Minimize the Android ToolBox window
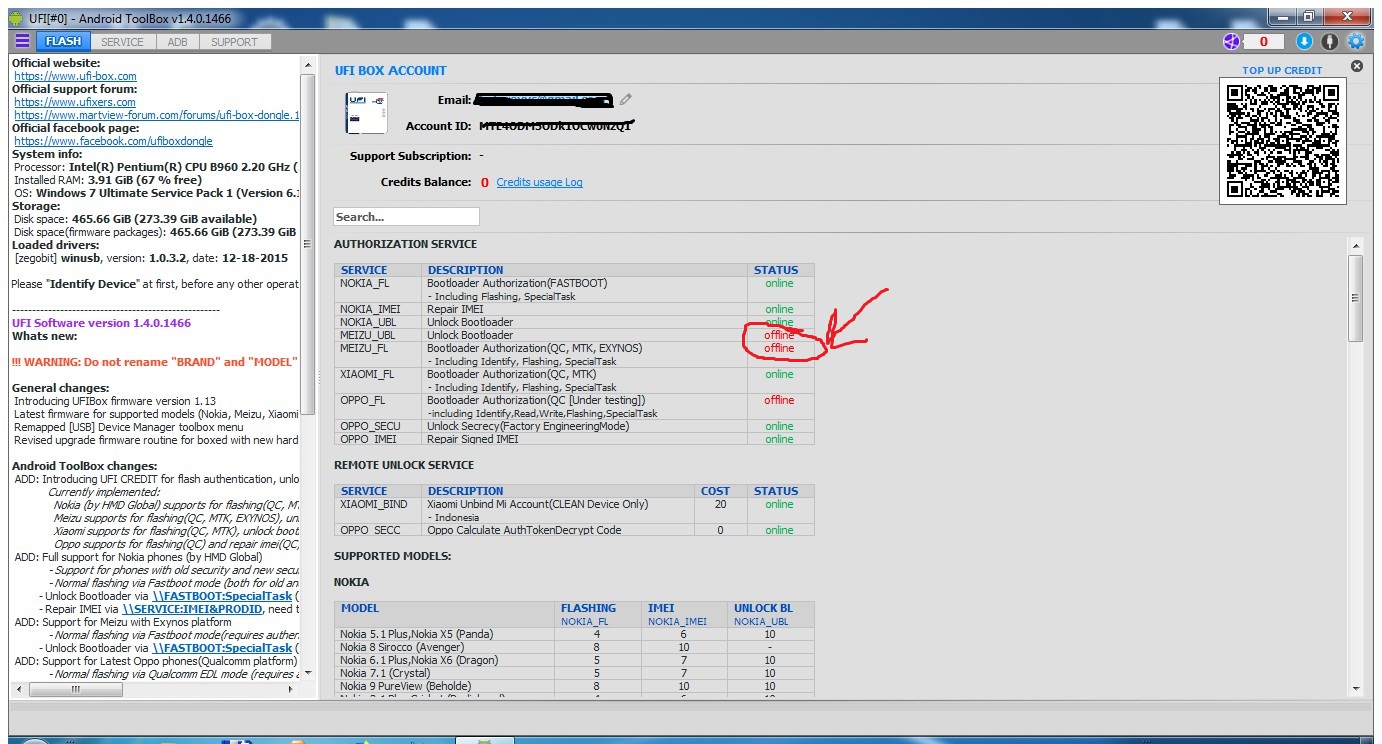The image size is (1382, 744). [1283, 17]
